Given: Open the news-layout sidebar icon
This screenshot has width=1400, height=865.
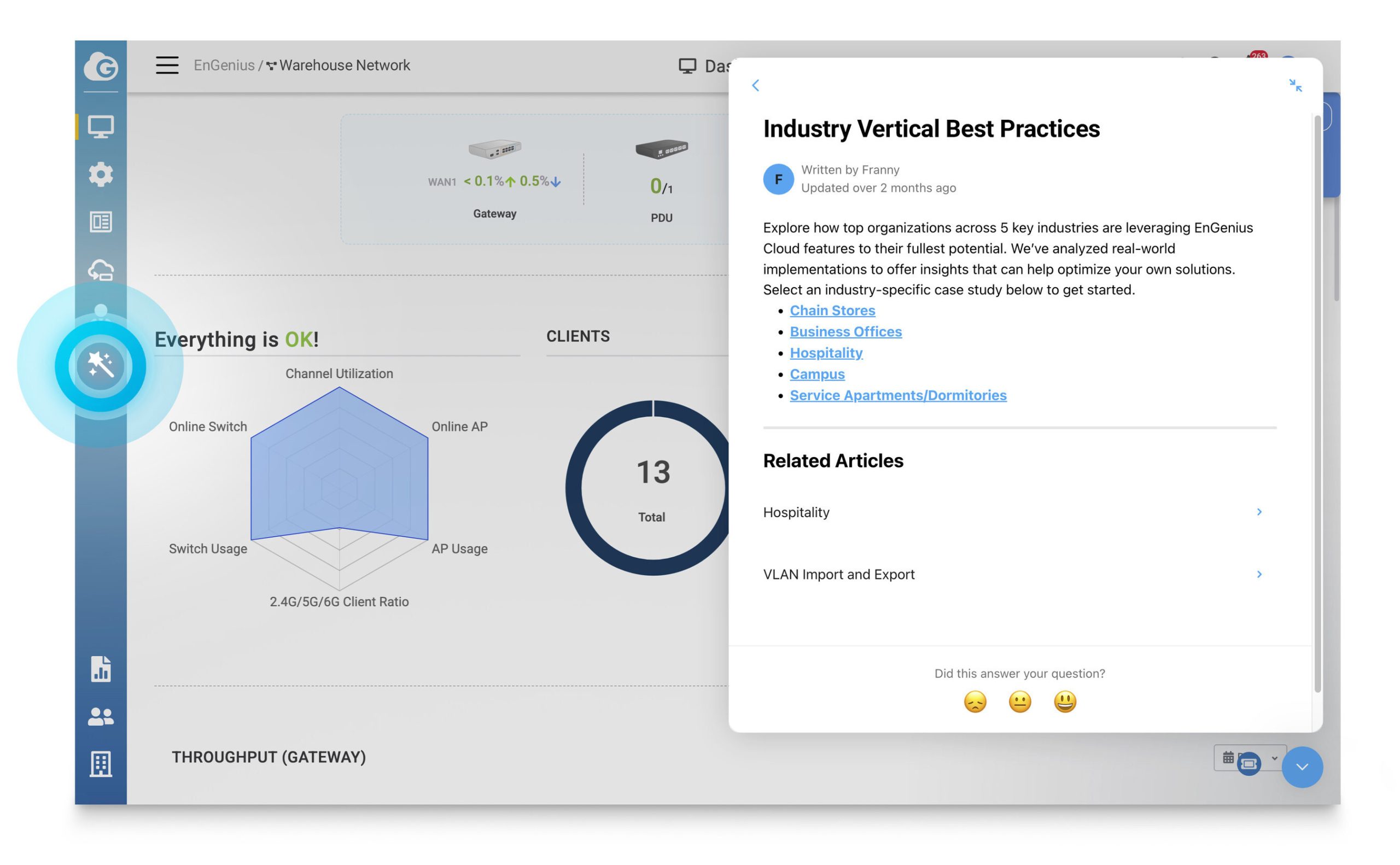Looking at the screenshot, I should point(101,222).
